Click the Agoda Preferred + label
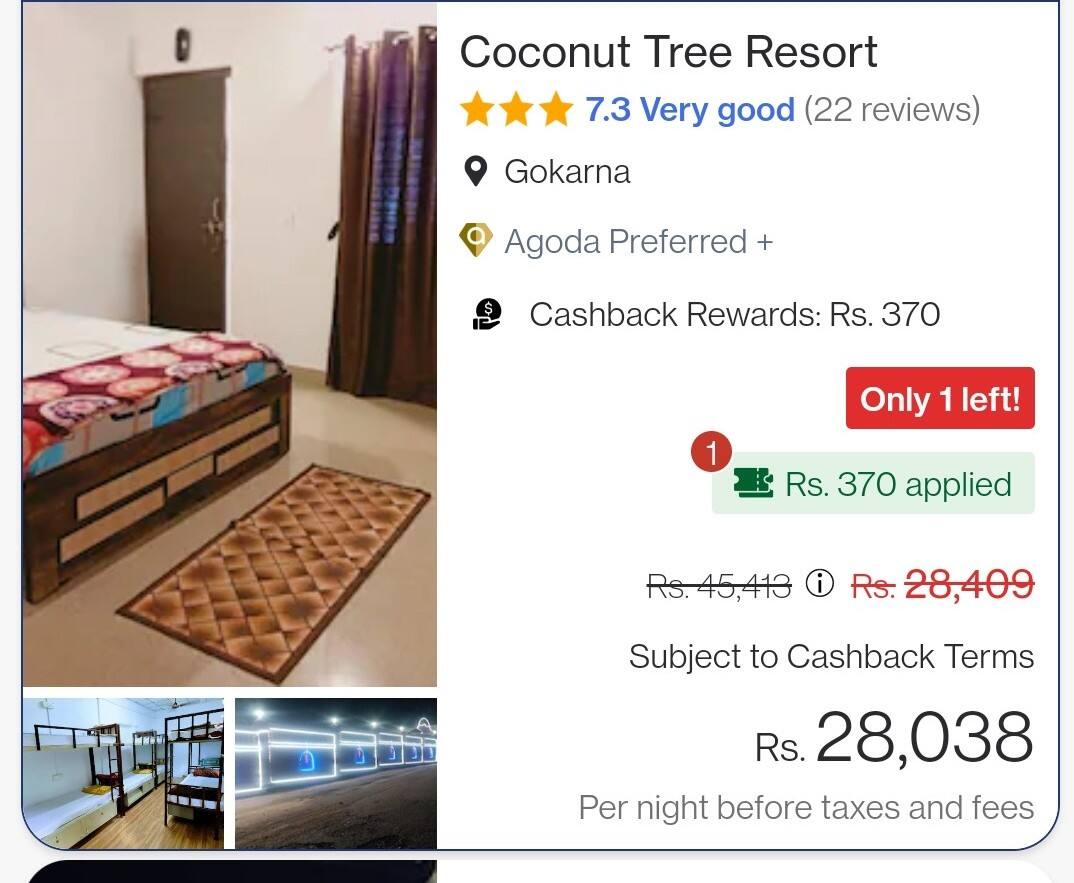The width and height of the screenshot is (1074, 883). [x=638, y=241]
